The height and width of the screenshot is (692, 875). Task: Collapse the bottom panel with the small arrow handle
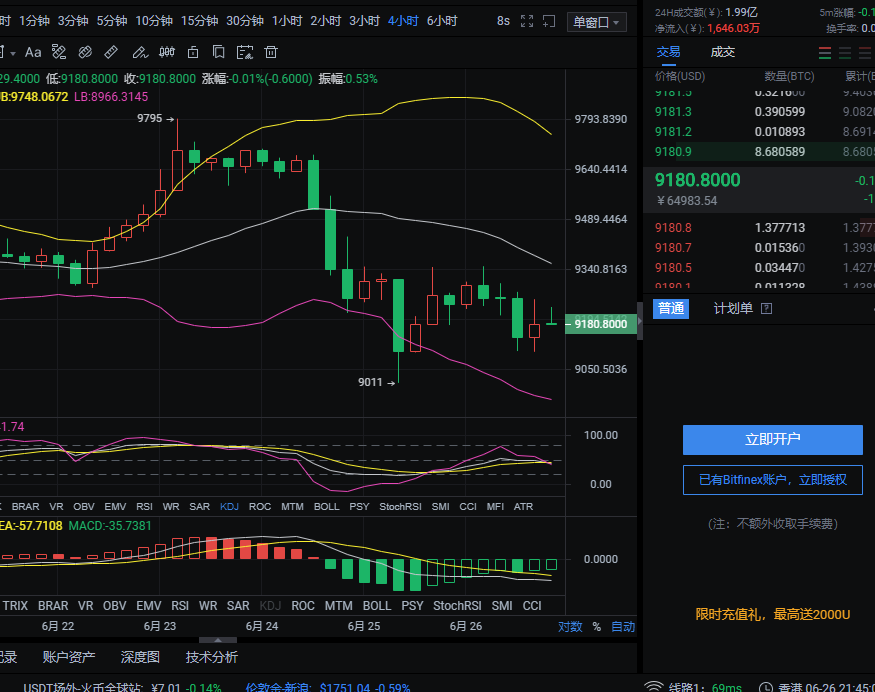216,638
